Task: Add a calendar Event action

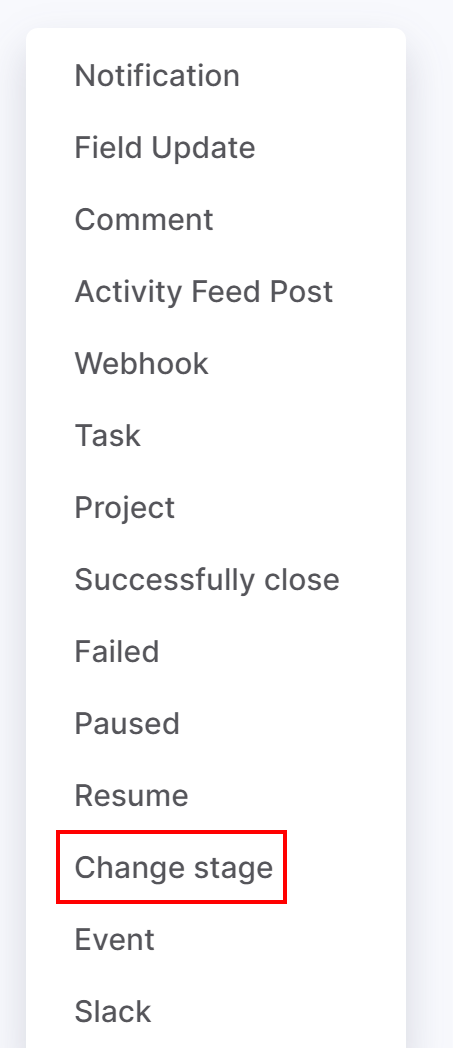Action: 114,941
